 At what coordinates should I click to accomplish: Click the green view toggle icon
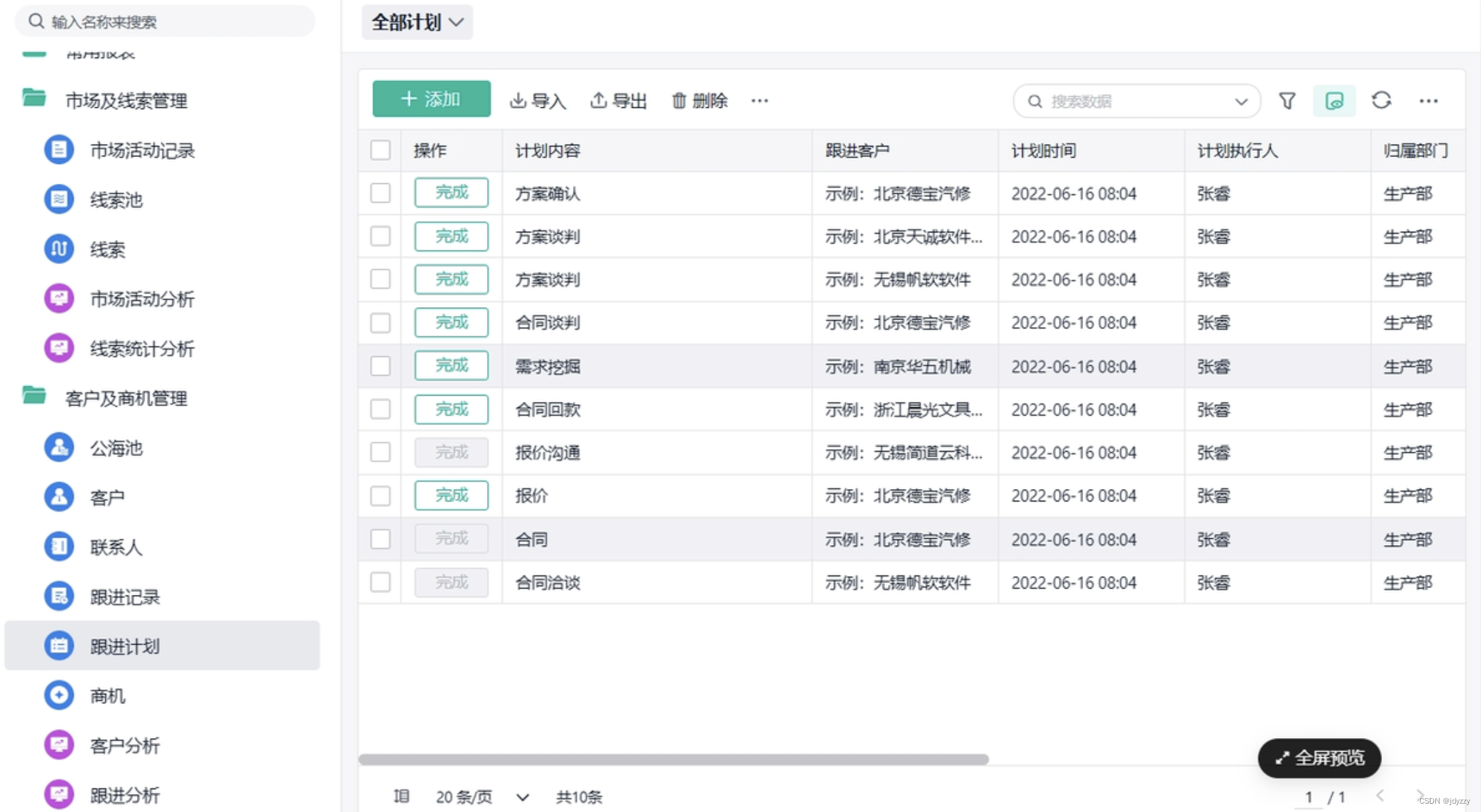coord(1334,101)
